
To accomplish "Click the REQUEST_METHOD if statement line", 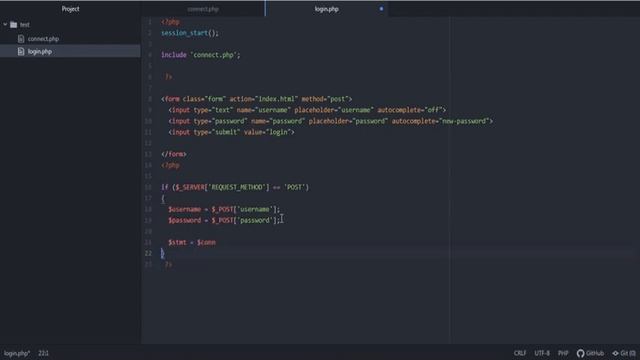I will [x=235, y=187].
